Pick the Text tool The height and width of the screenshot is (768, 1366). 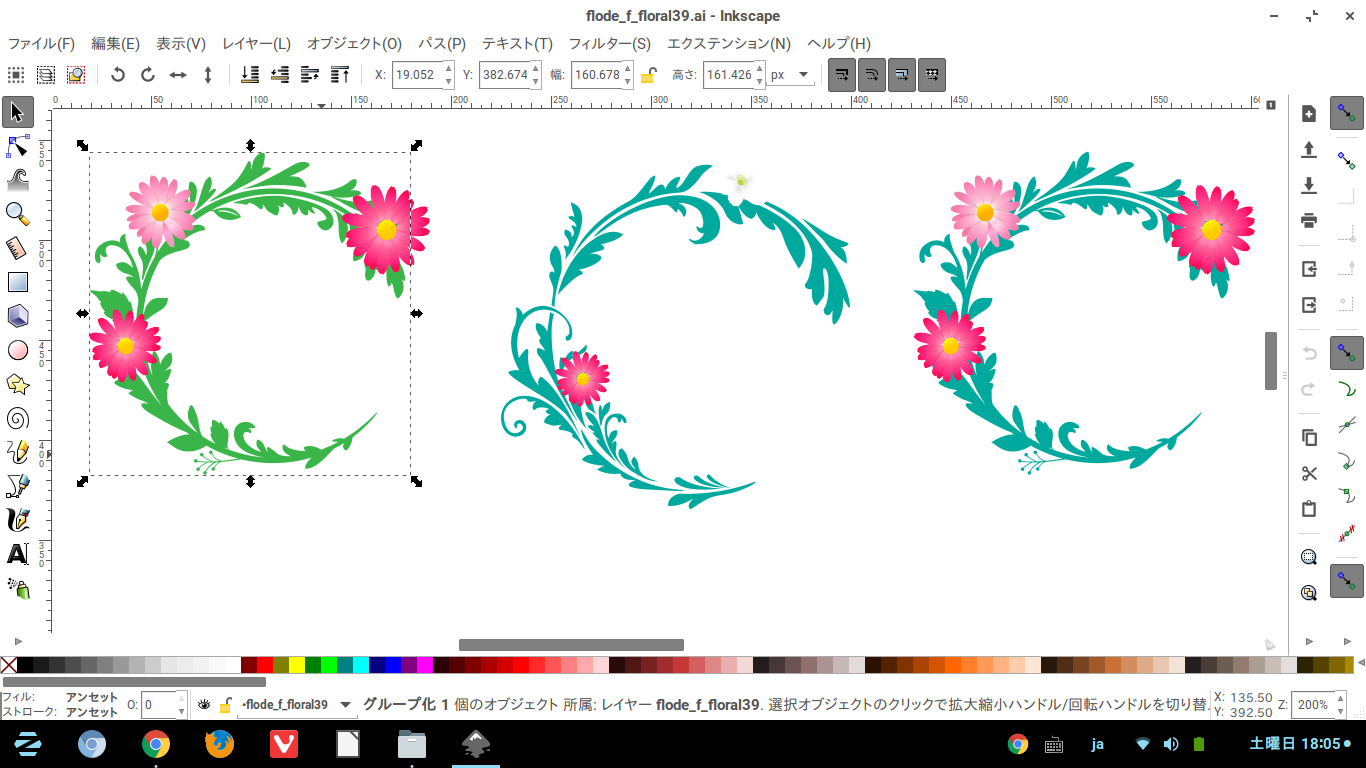point(18,554)
